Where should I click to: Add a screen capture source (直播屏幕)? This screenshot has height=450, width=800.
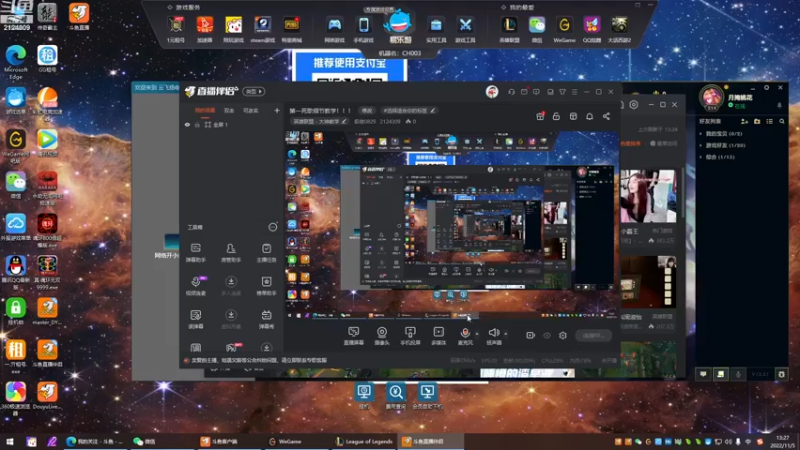point(354,336)
